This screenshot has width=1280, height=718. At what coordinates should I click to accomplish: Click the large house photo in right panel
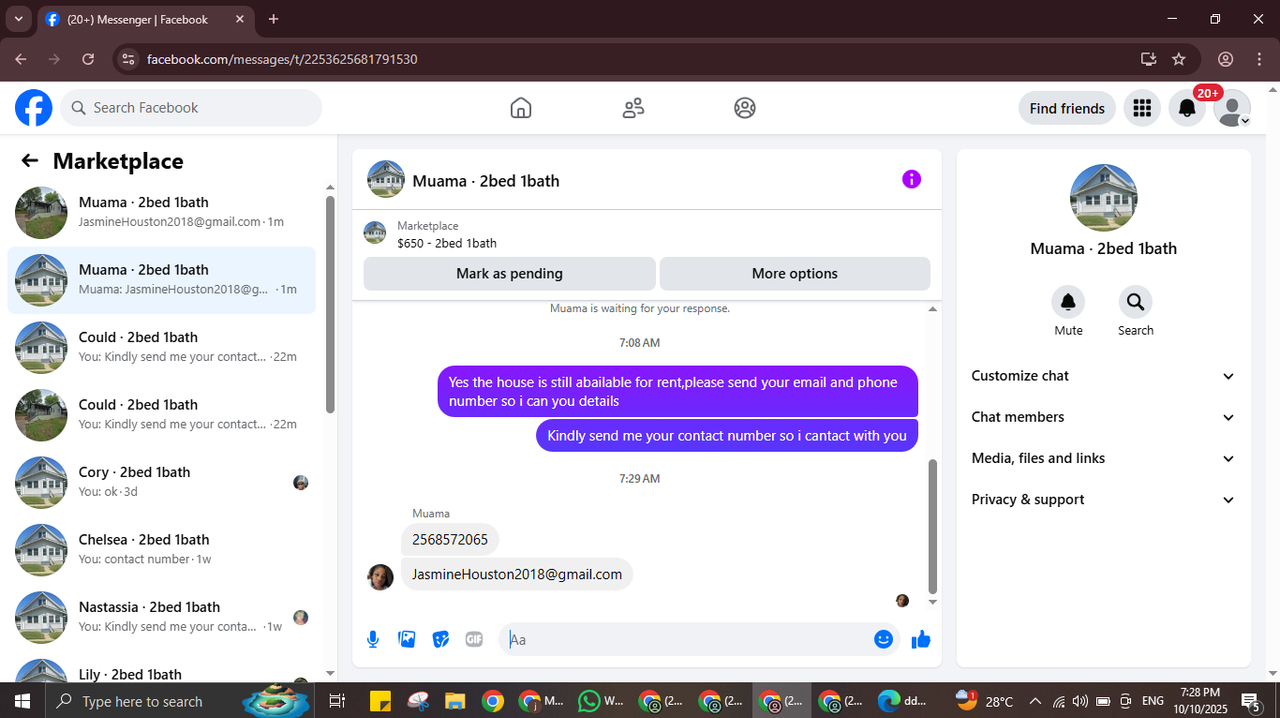(1103, 198)
